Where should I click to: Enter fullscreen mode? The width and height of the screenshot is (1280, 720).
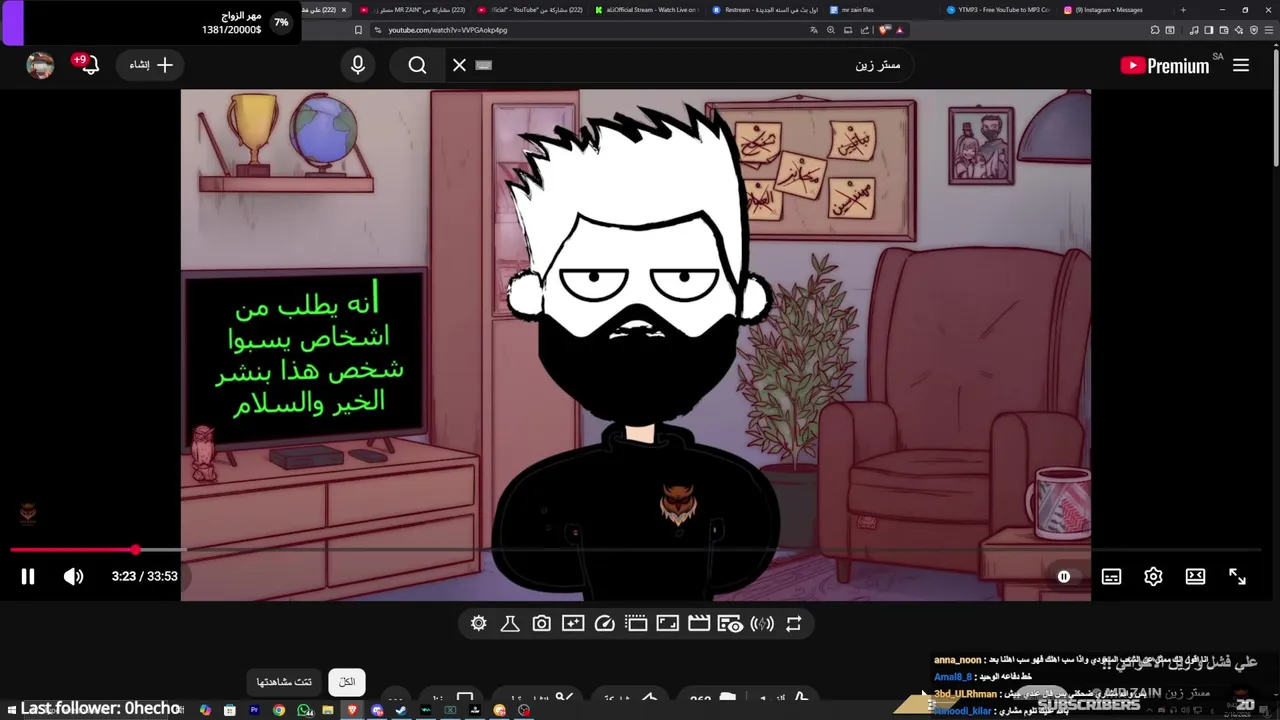click(1237, 576)
